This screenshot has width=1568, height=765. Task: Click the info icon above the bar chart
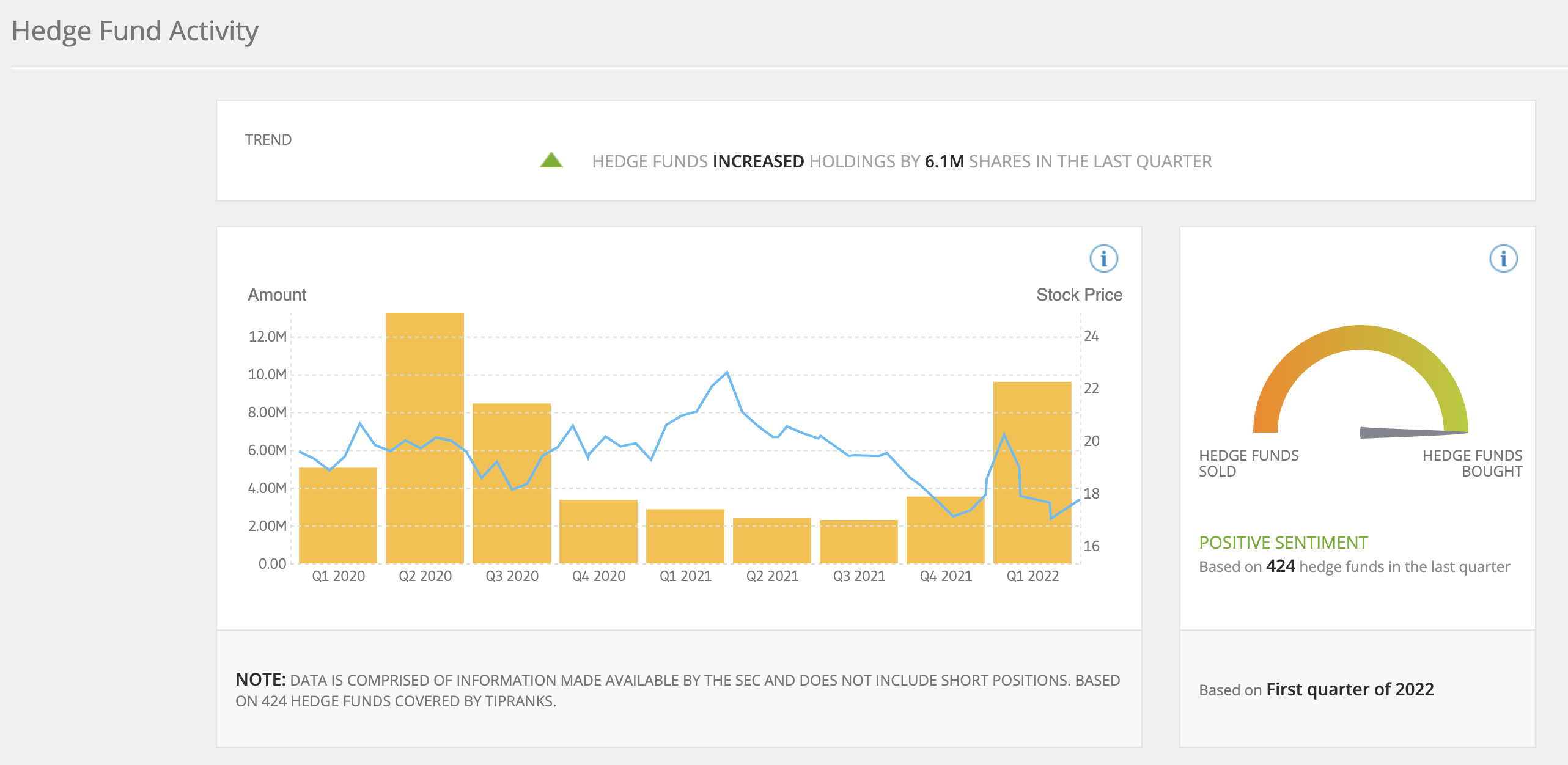pos(1103,258)
